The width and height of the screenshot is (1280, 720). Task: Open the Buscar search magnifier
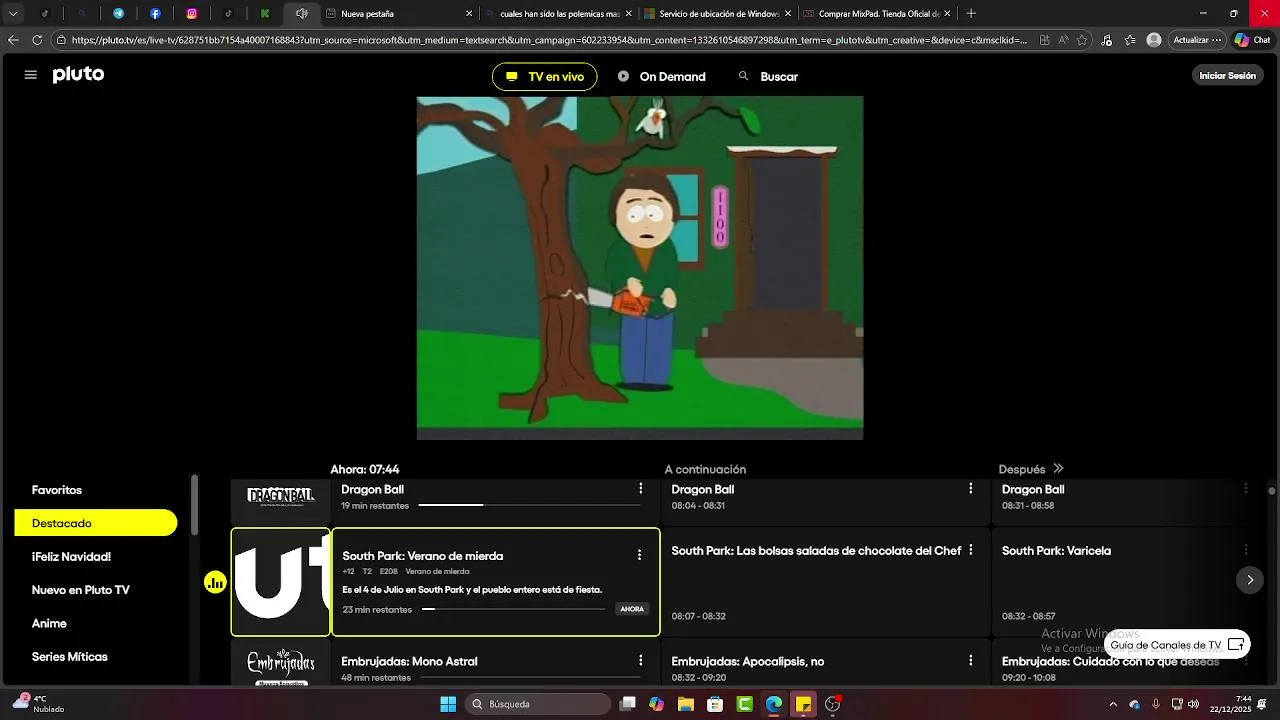pyautogui.click(x=743, y=76)
